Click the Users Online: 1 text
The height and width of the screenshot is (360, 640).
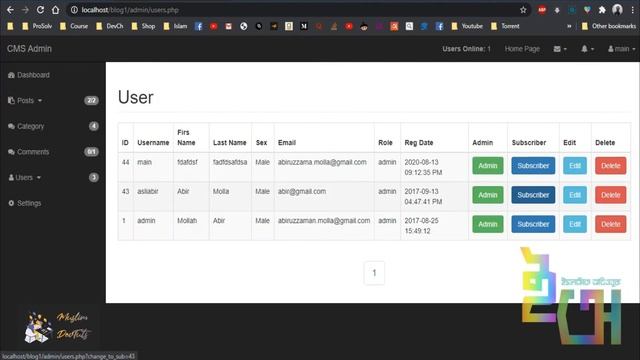click(466, 49)
